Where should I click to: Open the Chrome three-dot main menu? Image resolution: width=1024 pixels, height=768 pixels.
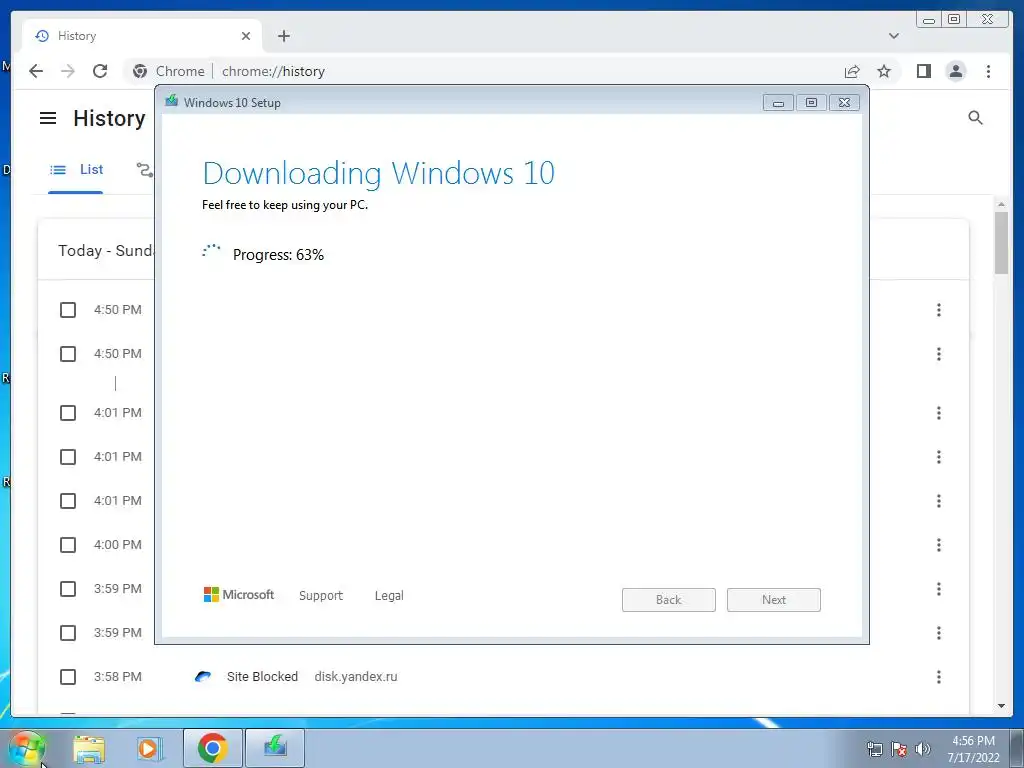(x=988, y=71)
